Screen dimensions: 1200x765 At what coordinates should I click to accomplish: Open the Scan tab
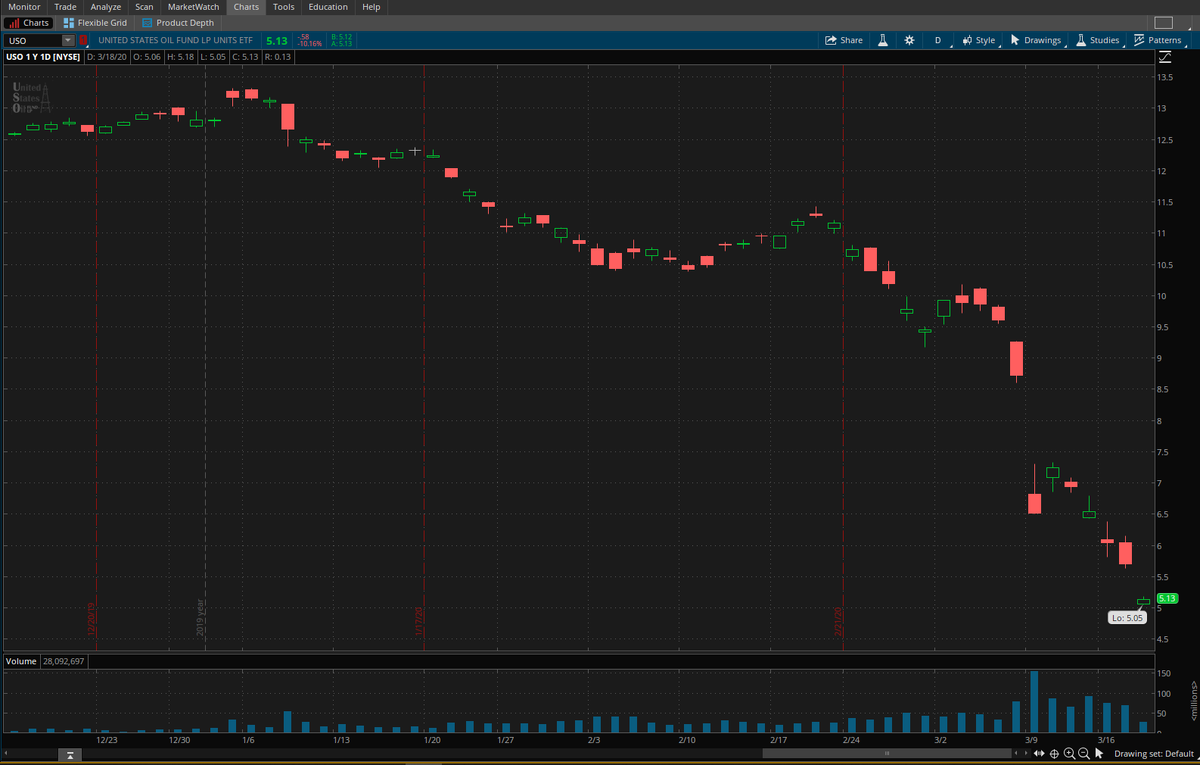144,7
